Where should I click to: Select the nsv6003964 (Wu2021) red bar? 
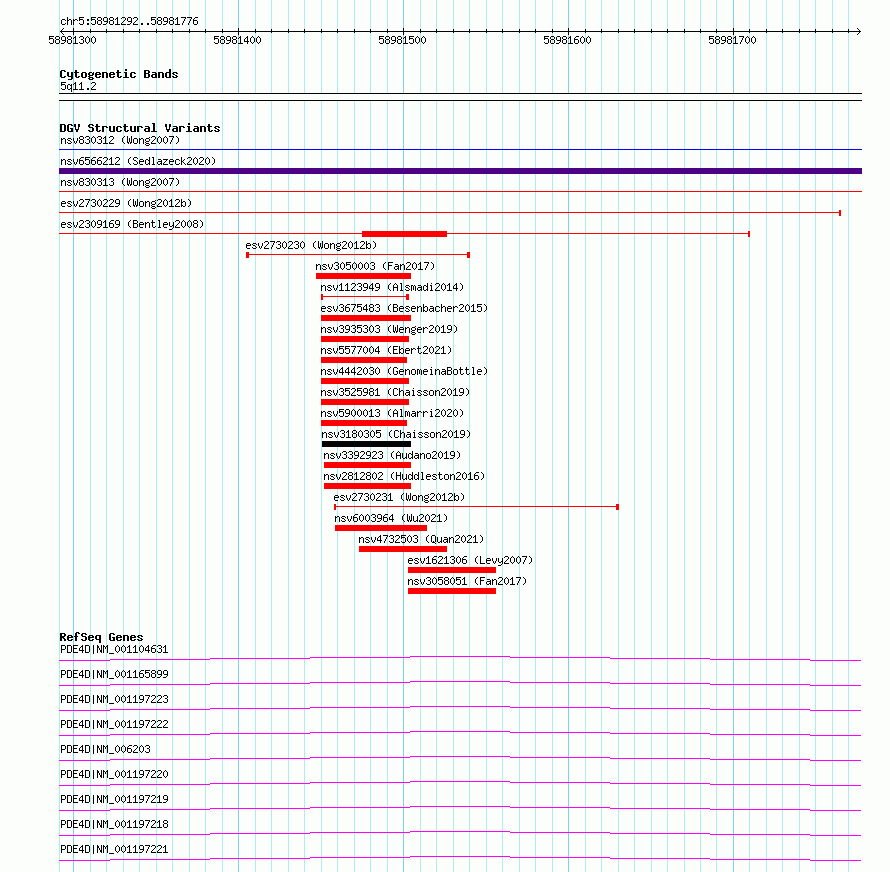(381, 528)
